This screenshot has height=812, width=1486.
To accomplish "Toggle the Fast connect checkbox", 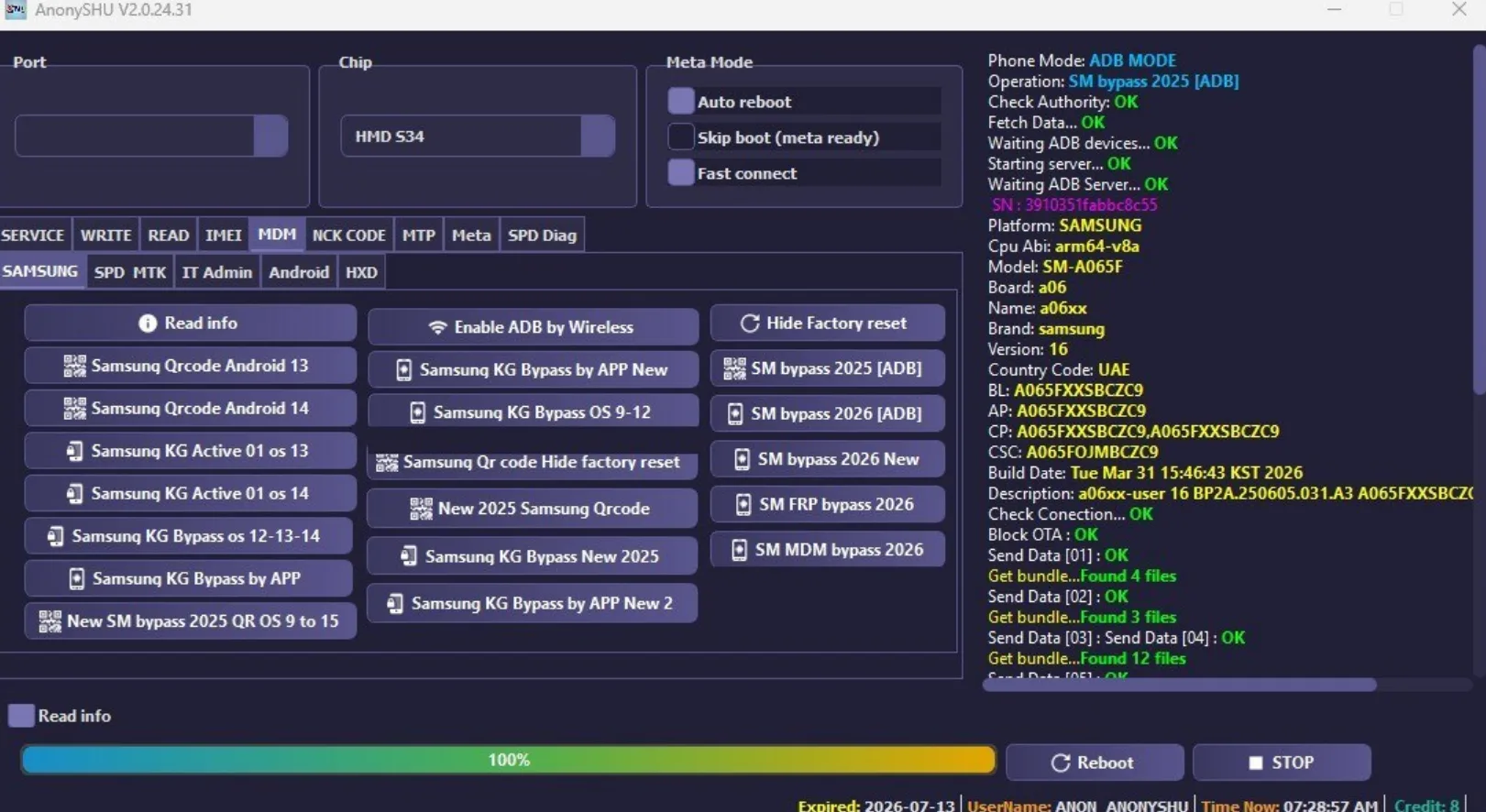I will [680, 172].
